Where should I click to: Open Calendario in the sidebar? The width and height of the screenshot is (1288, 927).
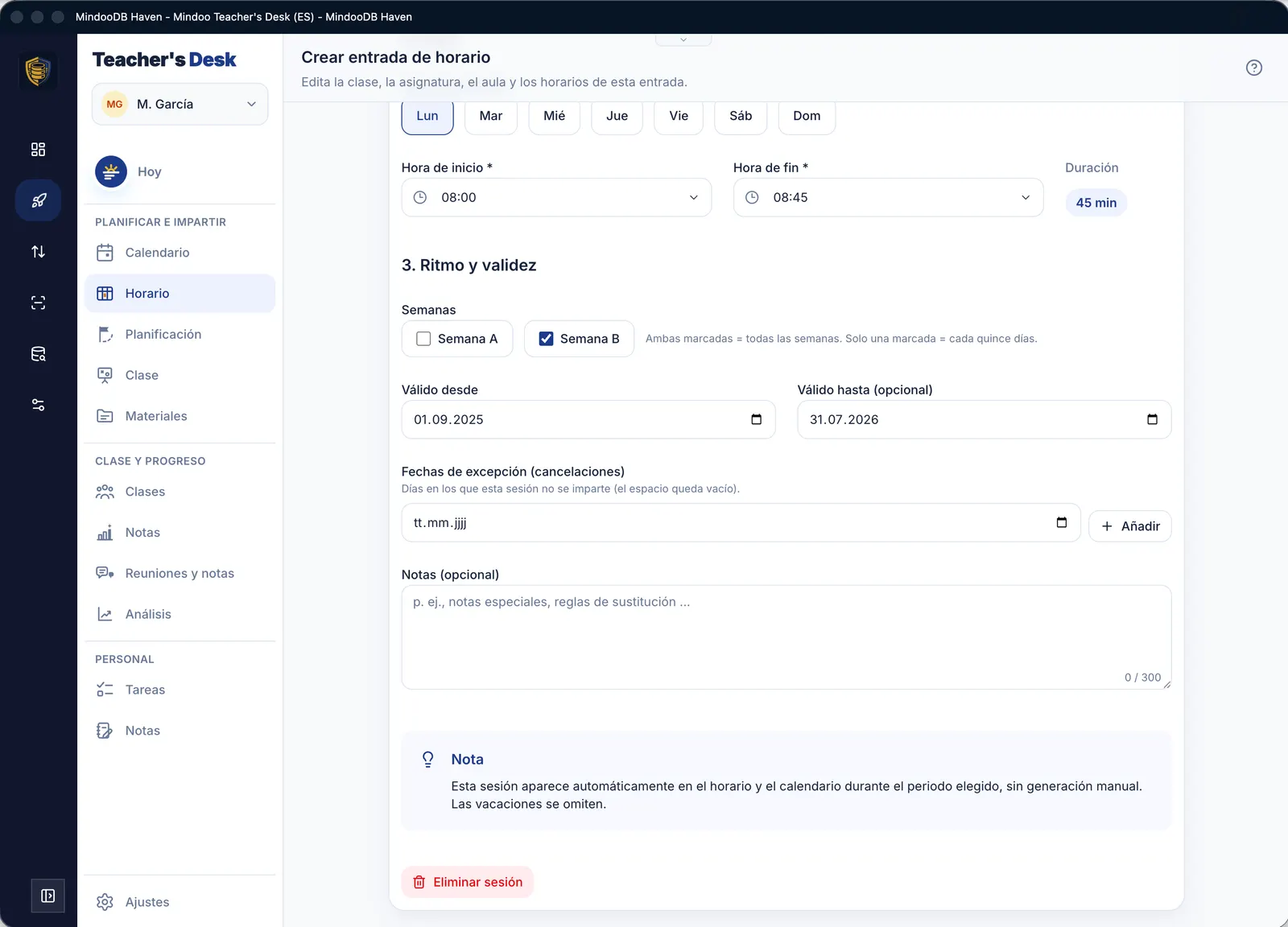pyautogui.click(x=180, y=253)
